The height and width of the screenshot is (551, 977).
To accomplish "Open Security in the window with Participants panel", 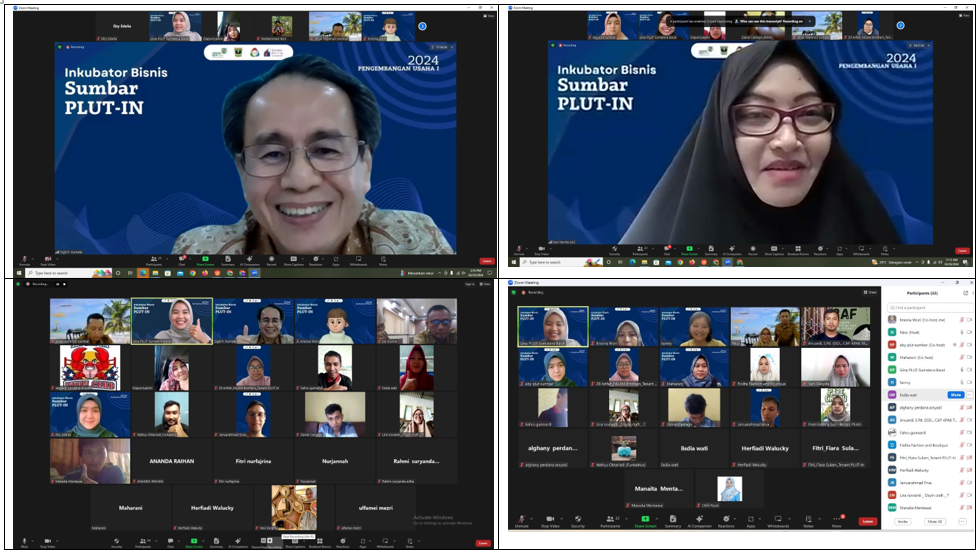I will (578, 521).
